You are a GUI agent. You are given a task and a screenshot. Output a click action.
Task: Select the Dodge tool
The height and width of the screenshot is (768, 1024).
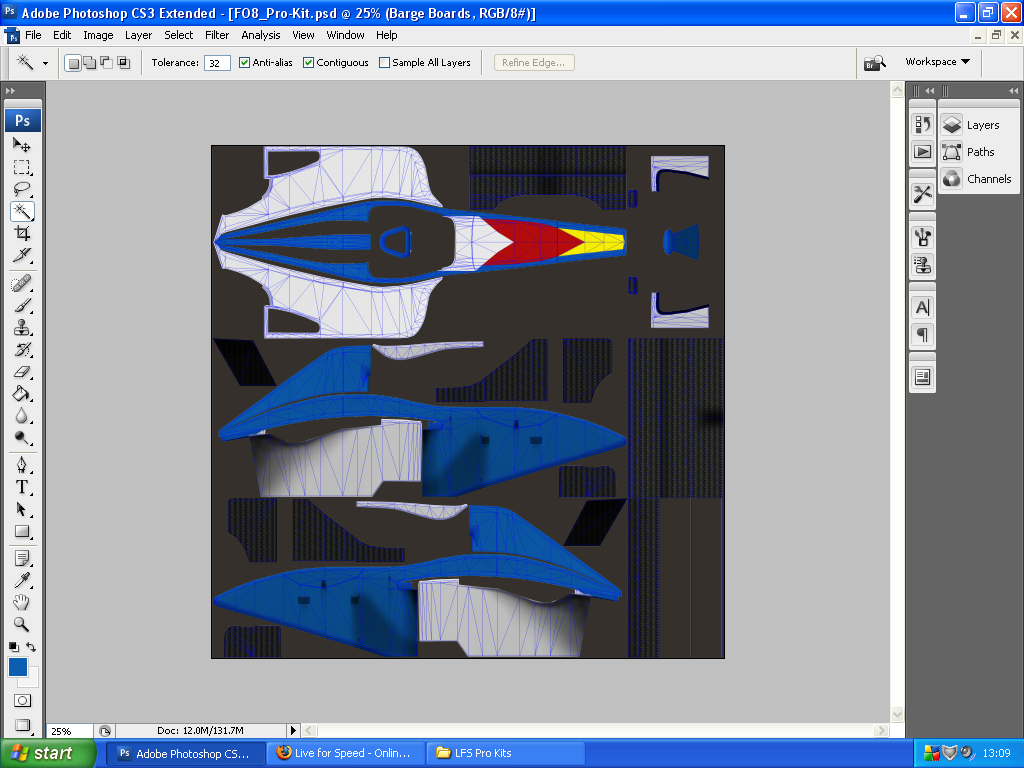[22, 438]
